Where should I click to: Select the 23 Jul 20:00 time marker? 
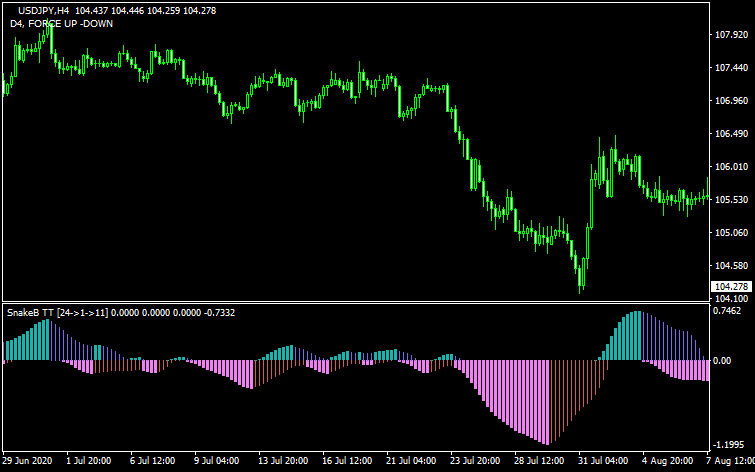pos(475,462)
